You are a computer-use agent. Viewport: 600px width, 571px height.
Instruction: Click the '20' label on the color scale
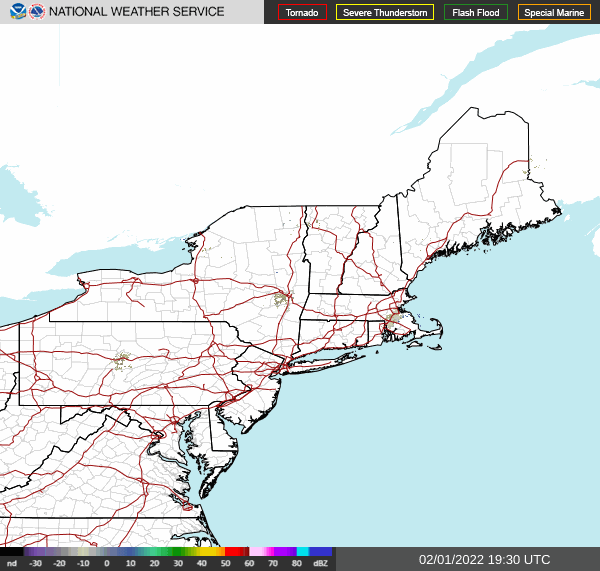pyautogui.click(x=154, y=564)
